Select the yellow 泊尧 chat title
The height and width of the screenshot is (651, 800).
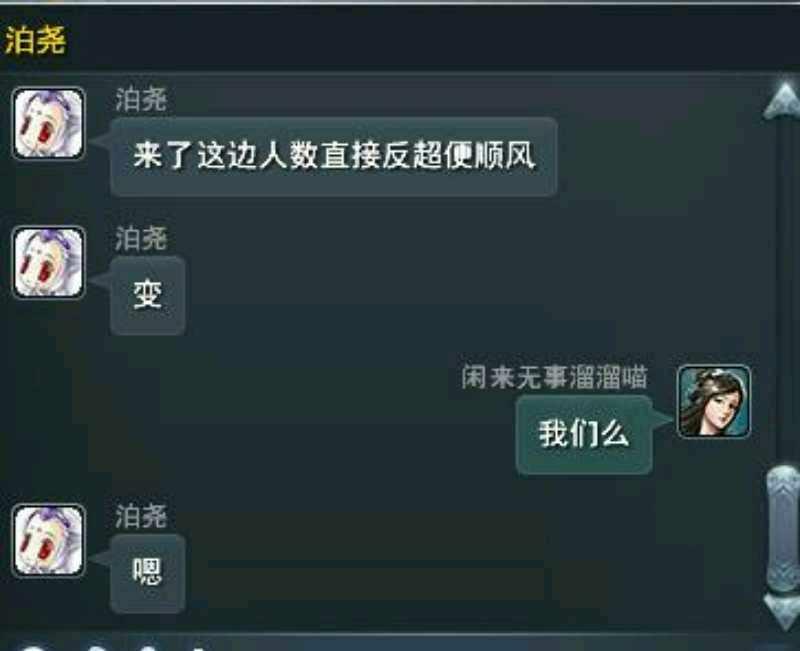pos(35,40)
